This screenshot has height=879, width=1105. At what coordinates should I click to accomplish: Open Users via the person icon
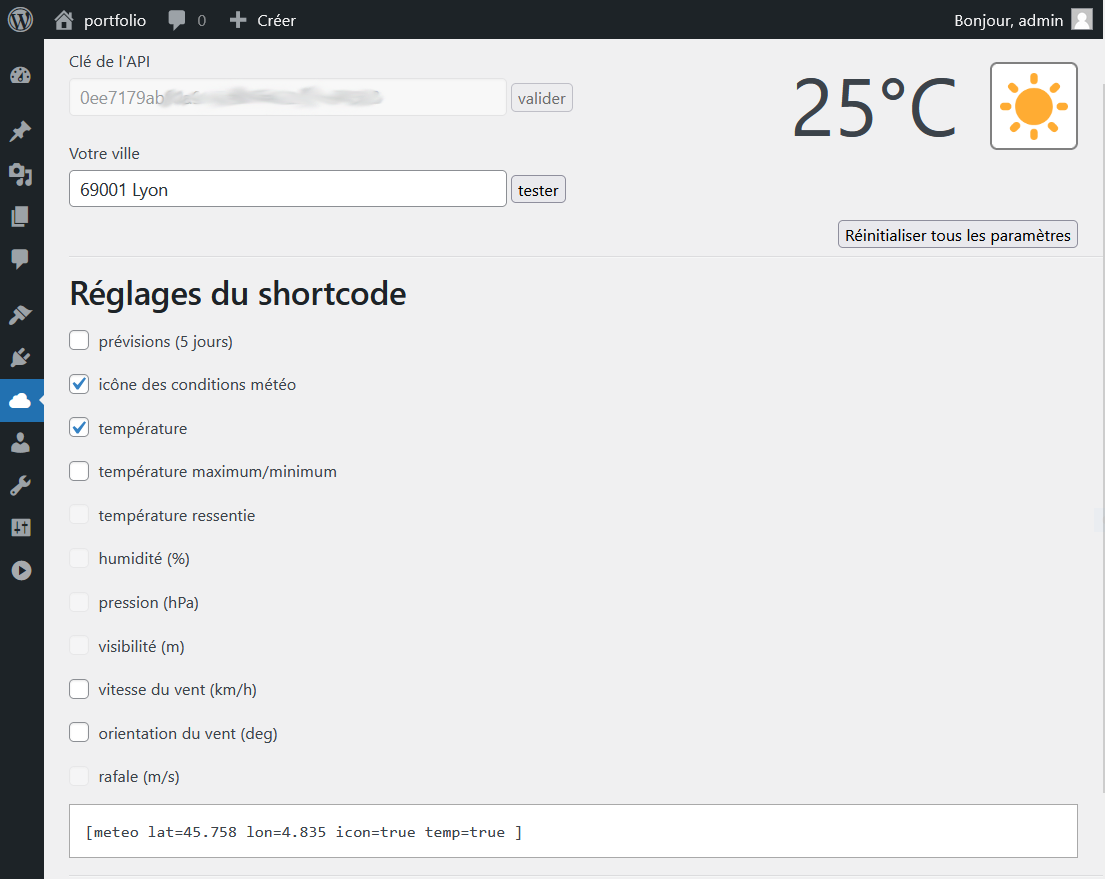coord(21,443)
